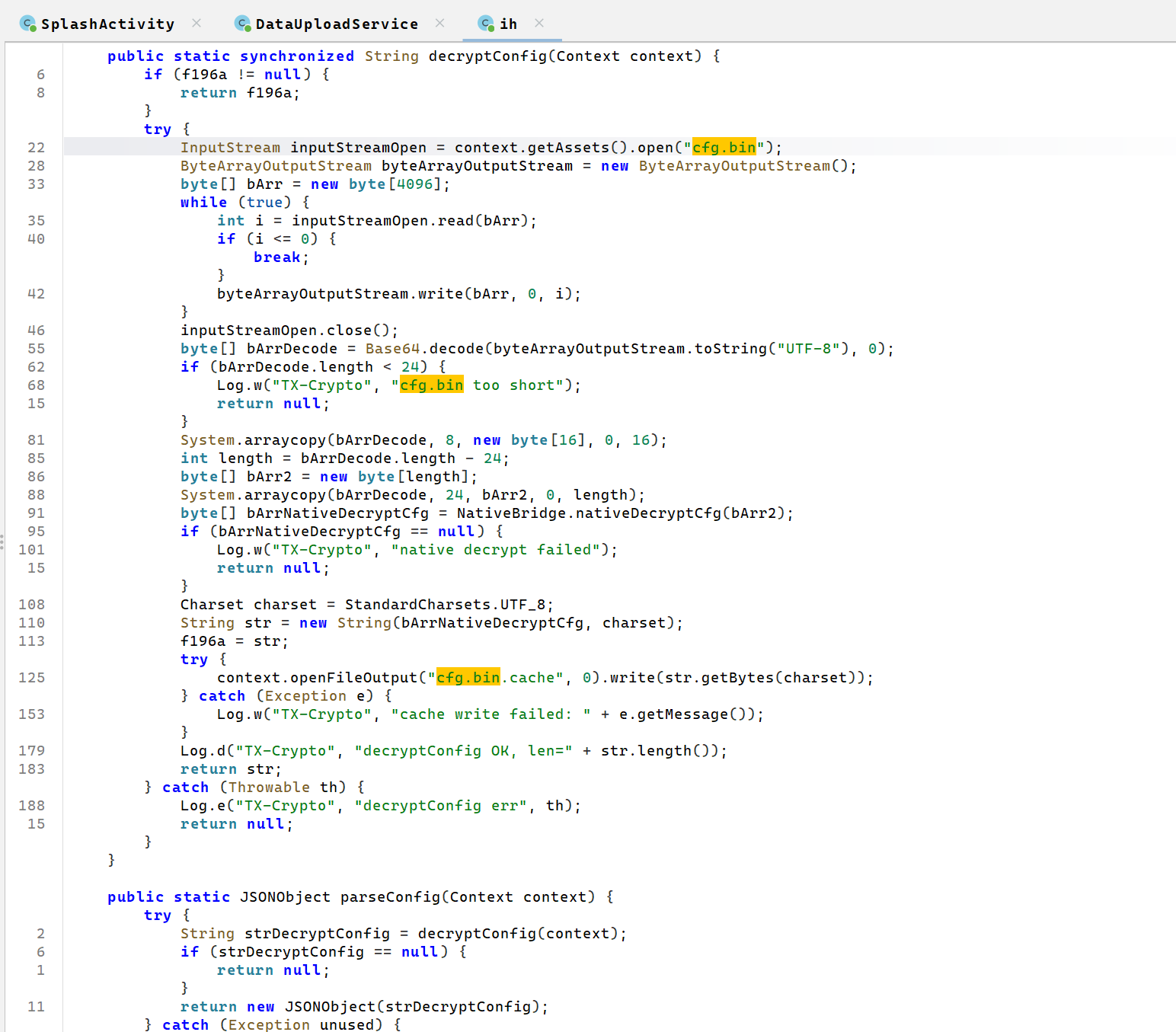Click line number 188 in the gutter
Image resolution: width=1176 pixels, height=1032 pixels.
[x=31, y=805]
